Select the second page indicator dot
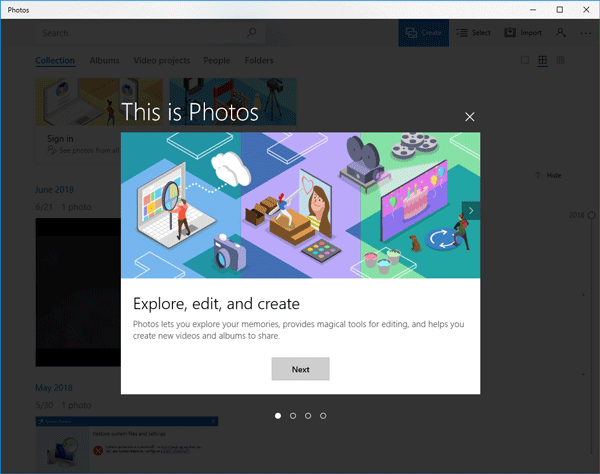 (293, 416)
